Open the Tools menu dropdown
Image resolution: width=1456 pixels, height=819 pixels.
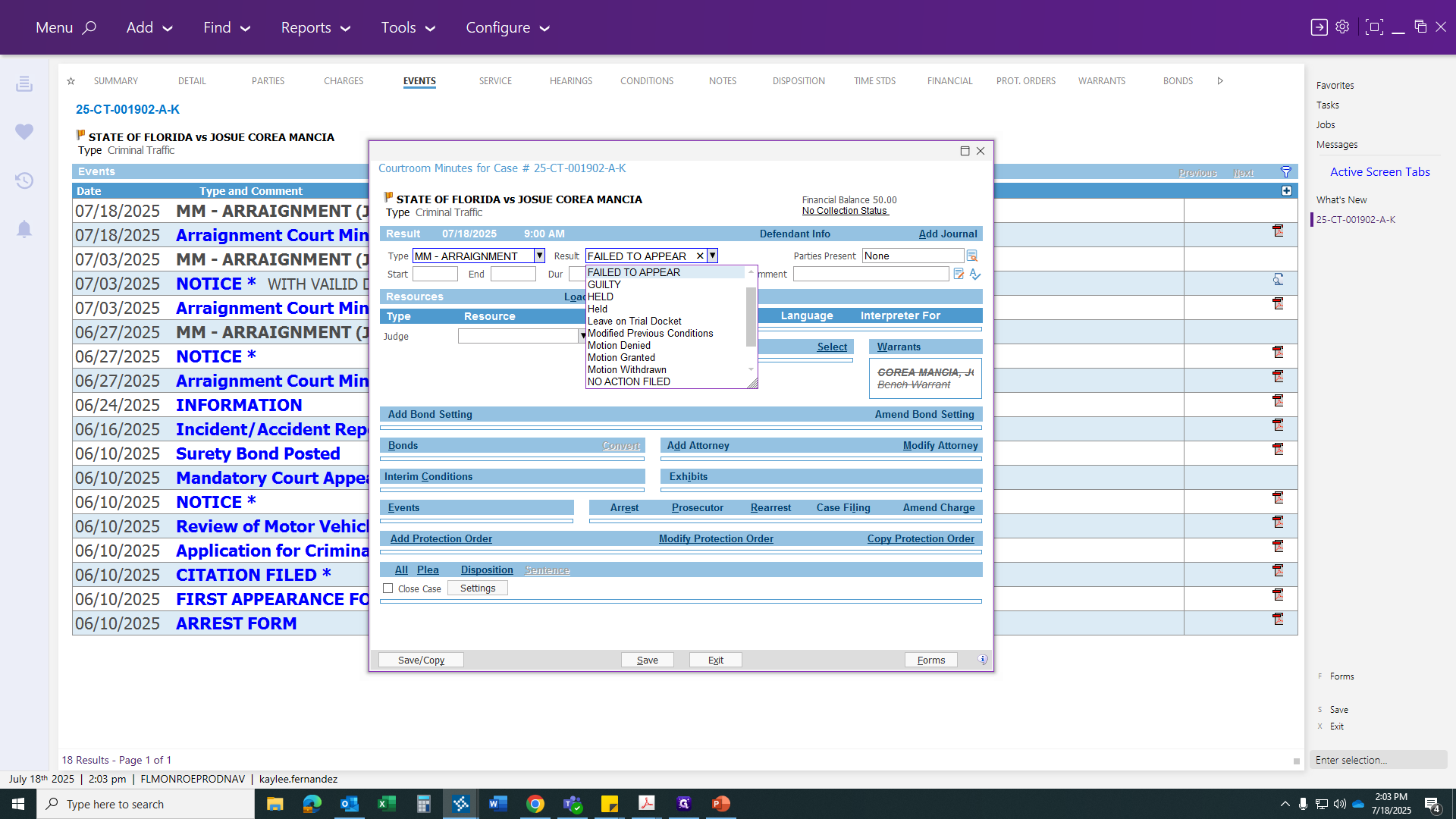(x=408, y=27)
